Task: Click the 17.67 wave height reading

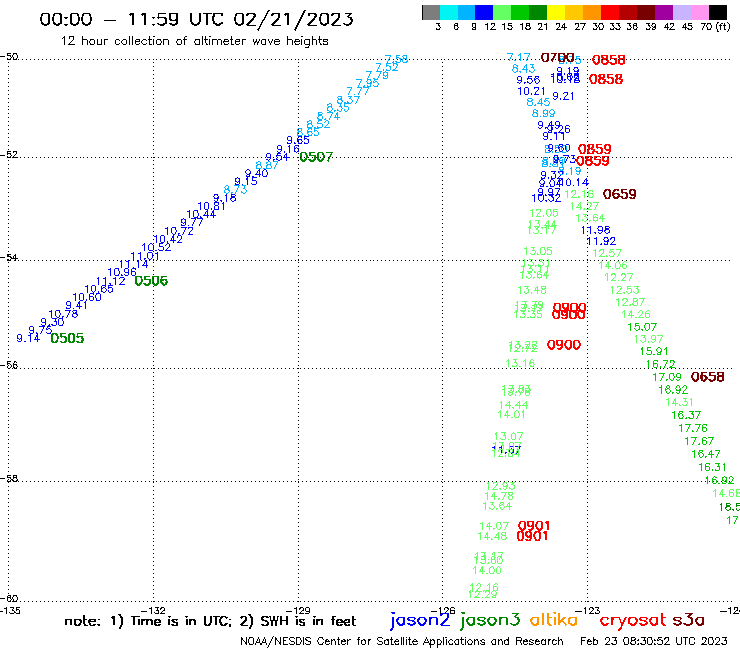Action: tap(699, 441)
